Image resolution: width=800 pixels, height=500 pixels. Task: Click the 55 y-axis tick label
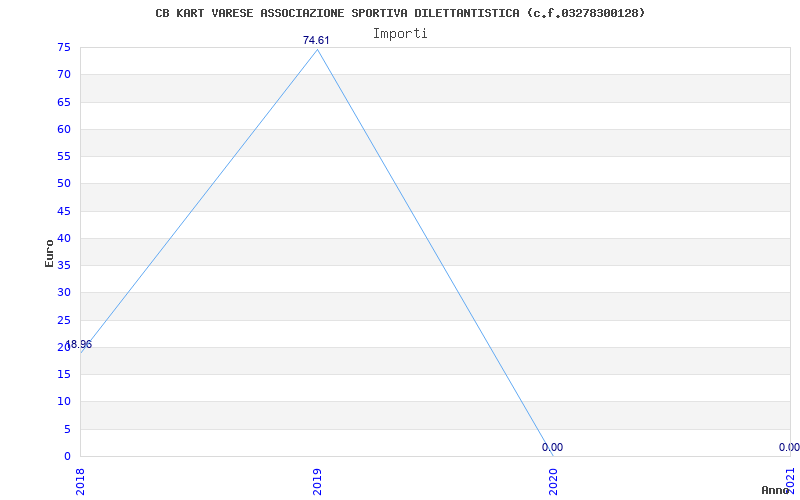(64, 156)
